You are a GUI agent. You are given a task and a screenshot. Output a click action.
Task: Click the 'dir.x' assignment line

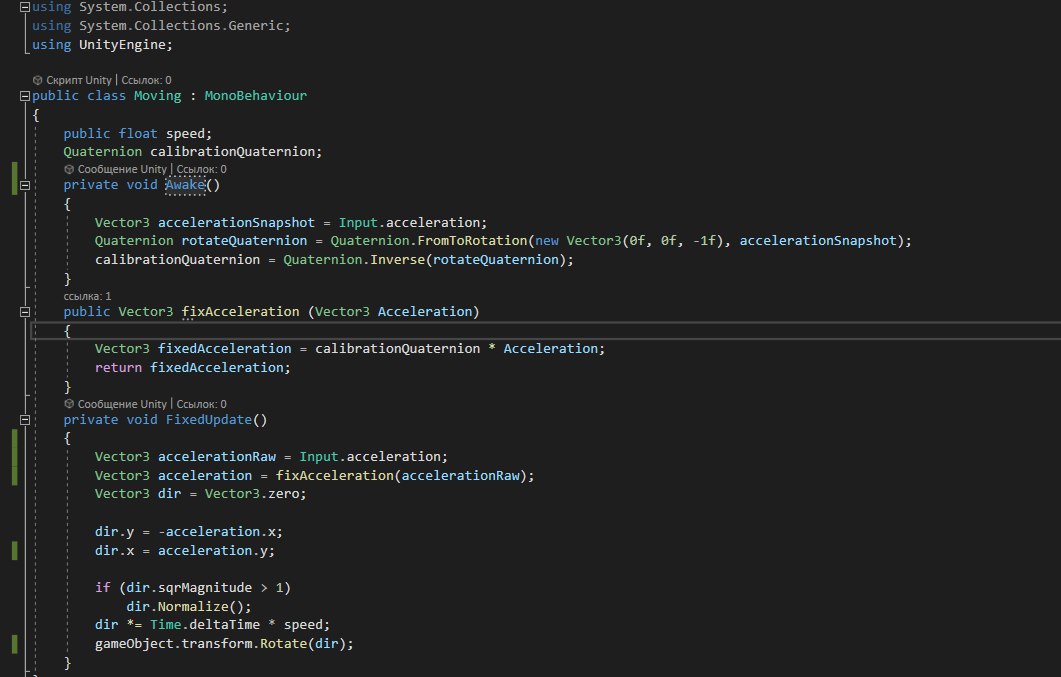(185, 551)
